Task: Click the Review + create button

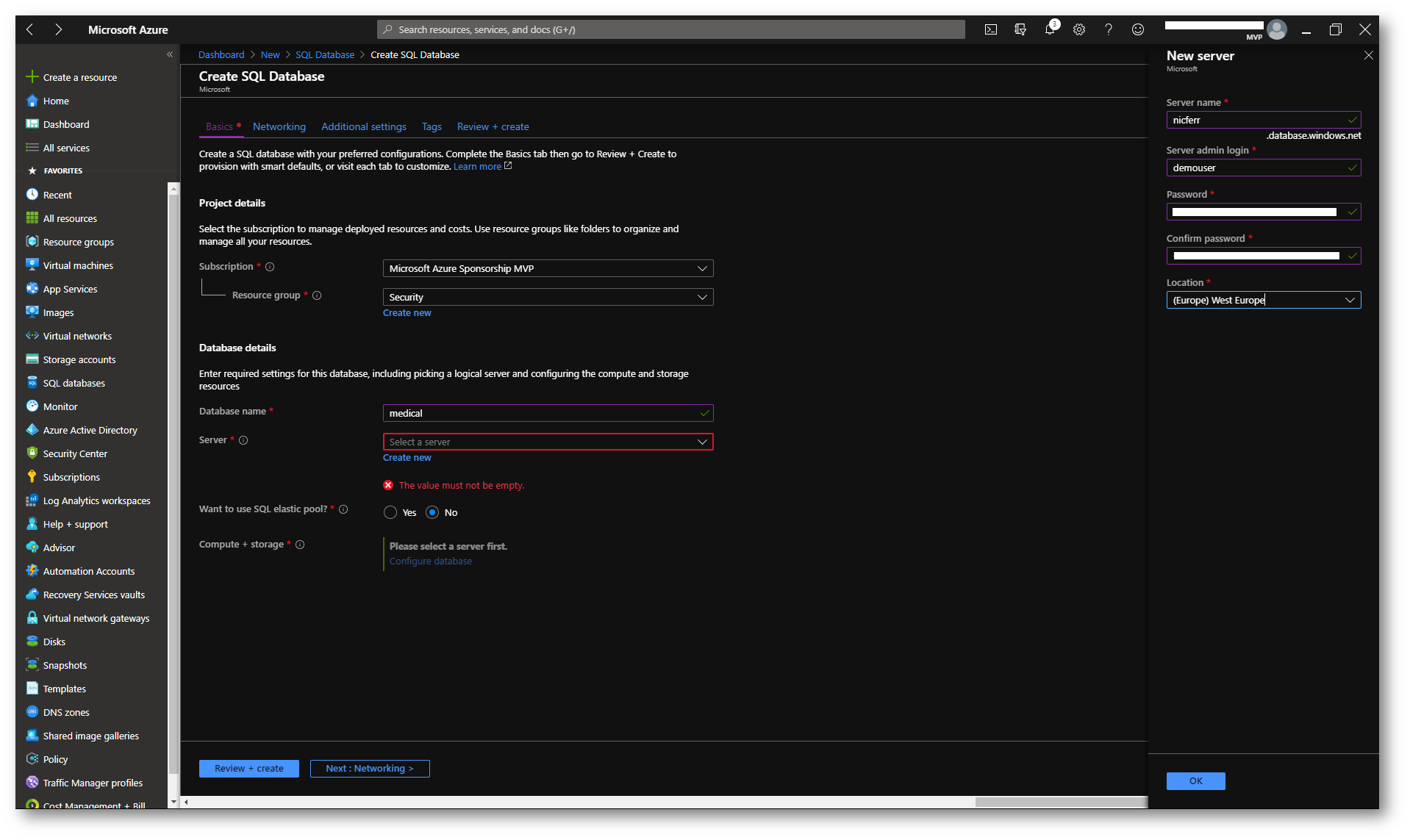Action: tap(248, 768)
